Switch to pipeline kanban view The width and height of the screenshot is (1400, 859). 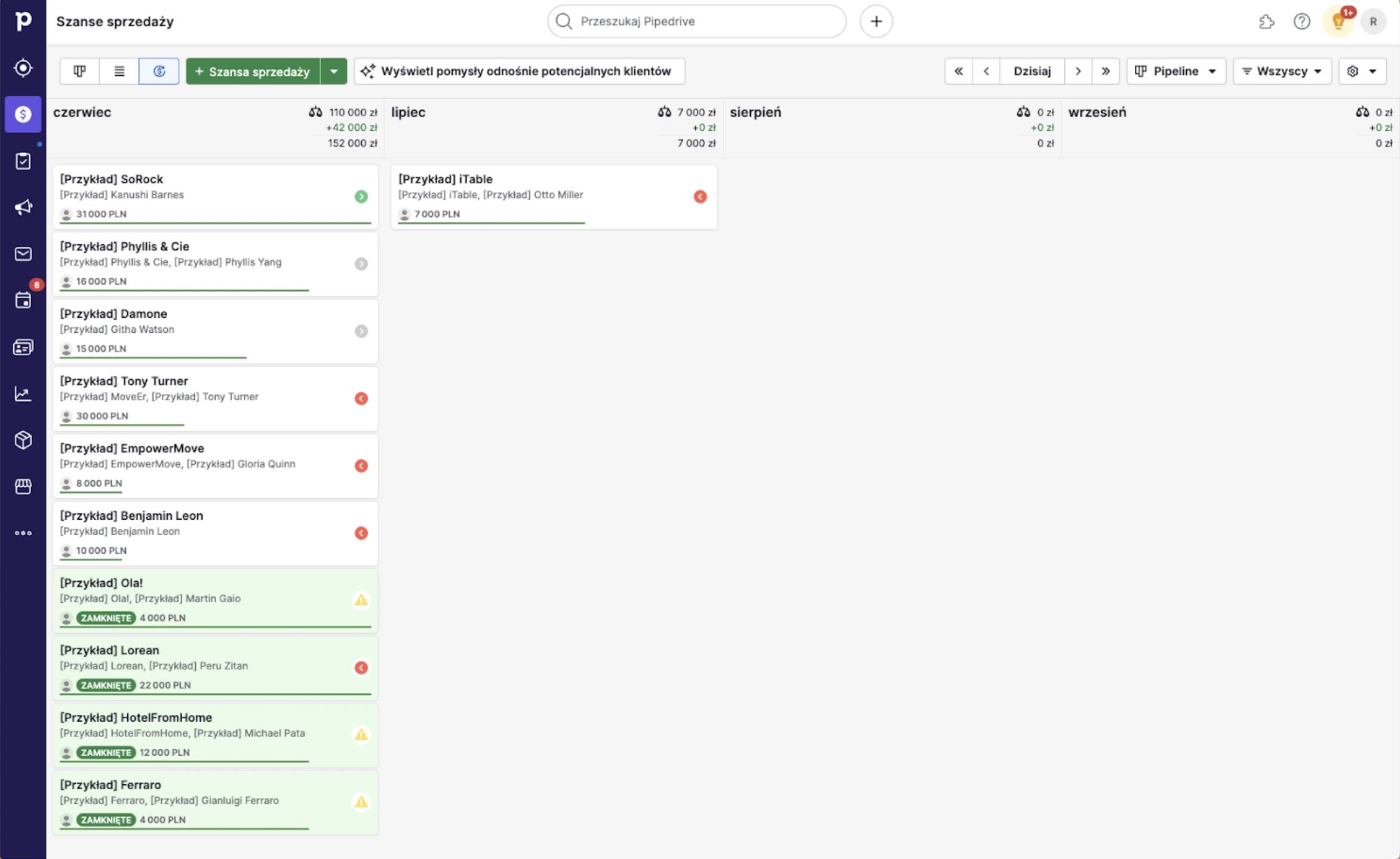[79, 71]
